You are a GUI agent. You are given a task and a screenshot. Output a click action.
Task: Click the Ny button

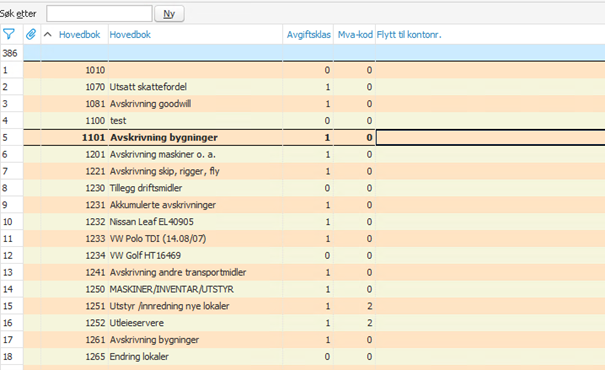click(169, 14)
